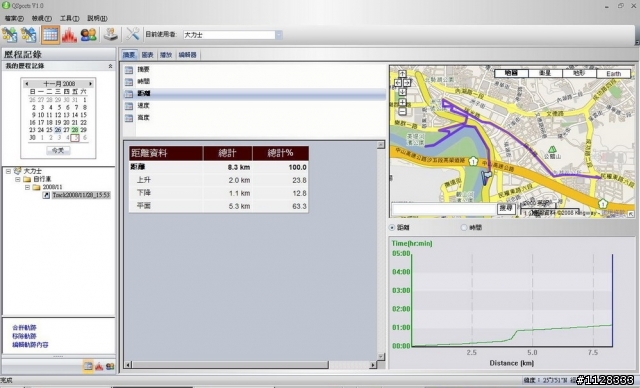Zoom in map with plus button

402,102
